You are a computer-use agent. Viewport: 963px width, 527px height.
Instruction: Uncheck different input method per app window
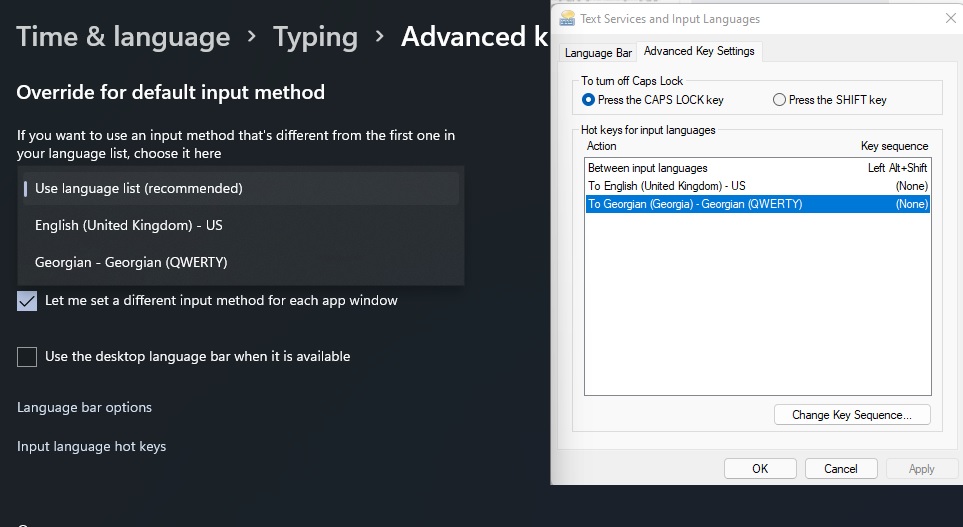[x=27, y=301]
